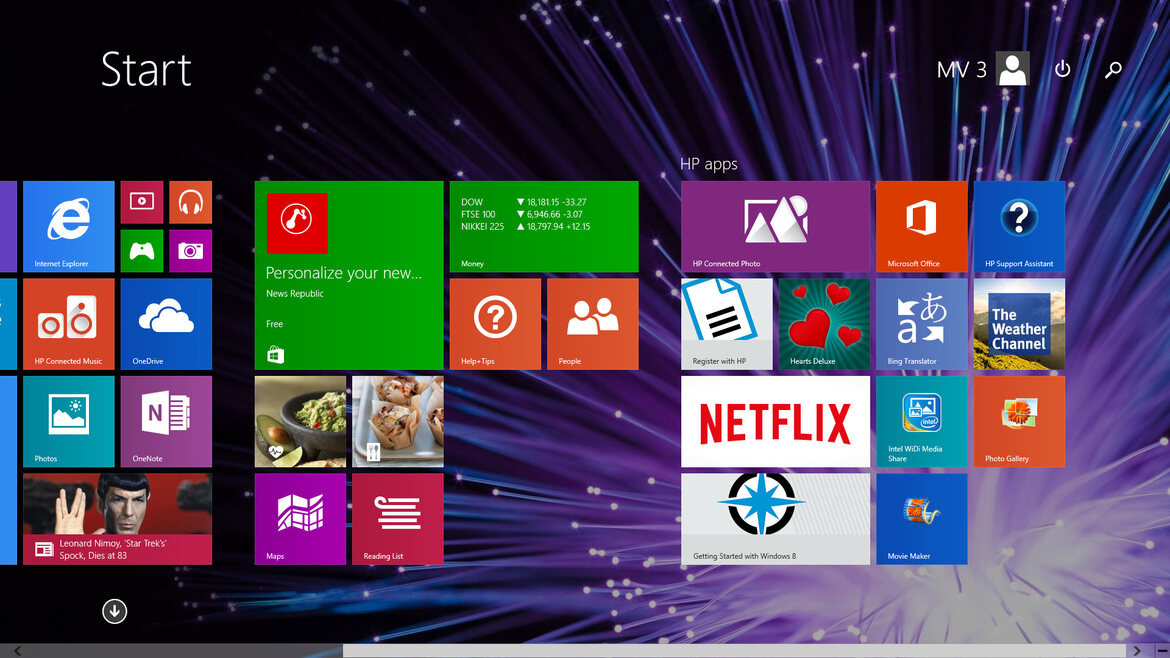Open The Weather Channel tile
The width and height of the screenshot is (1170, 658).
click(1019, 324)
